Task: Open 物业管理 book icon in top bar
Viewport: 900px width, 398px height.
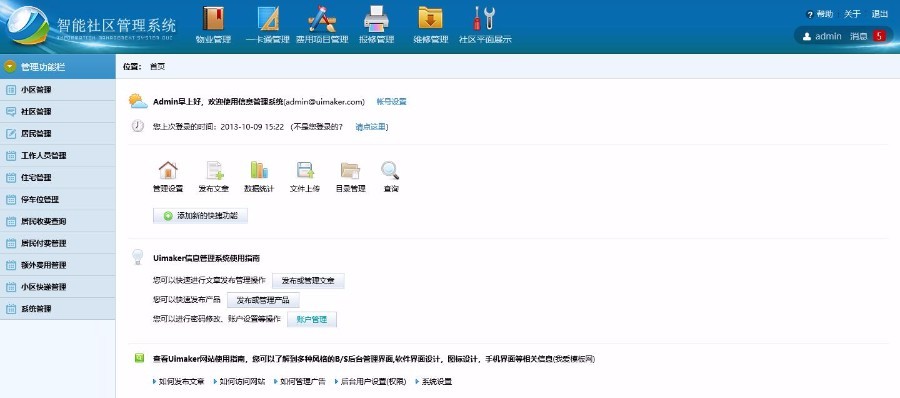Action: 213,18
